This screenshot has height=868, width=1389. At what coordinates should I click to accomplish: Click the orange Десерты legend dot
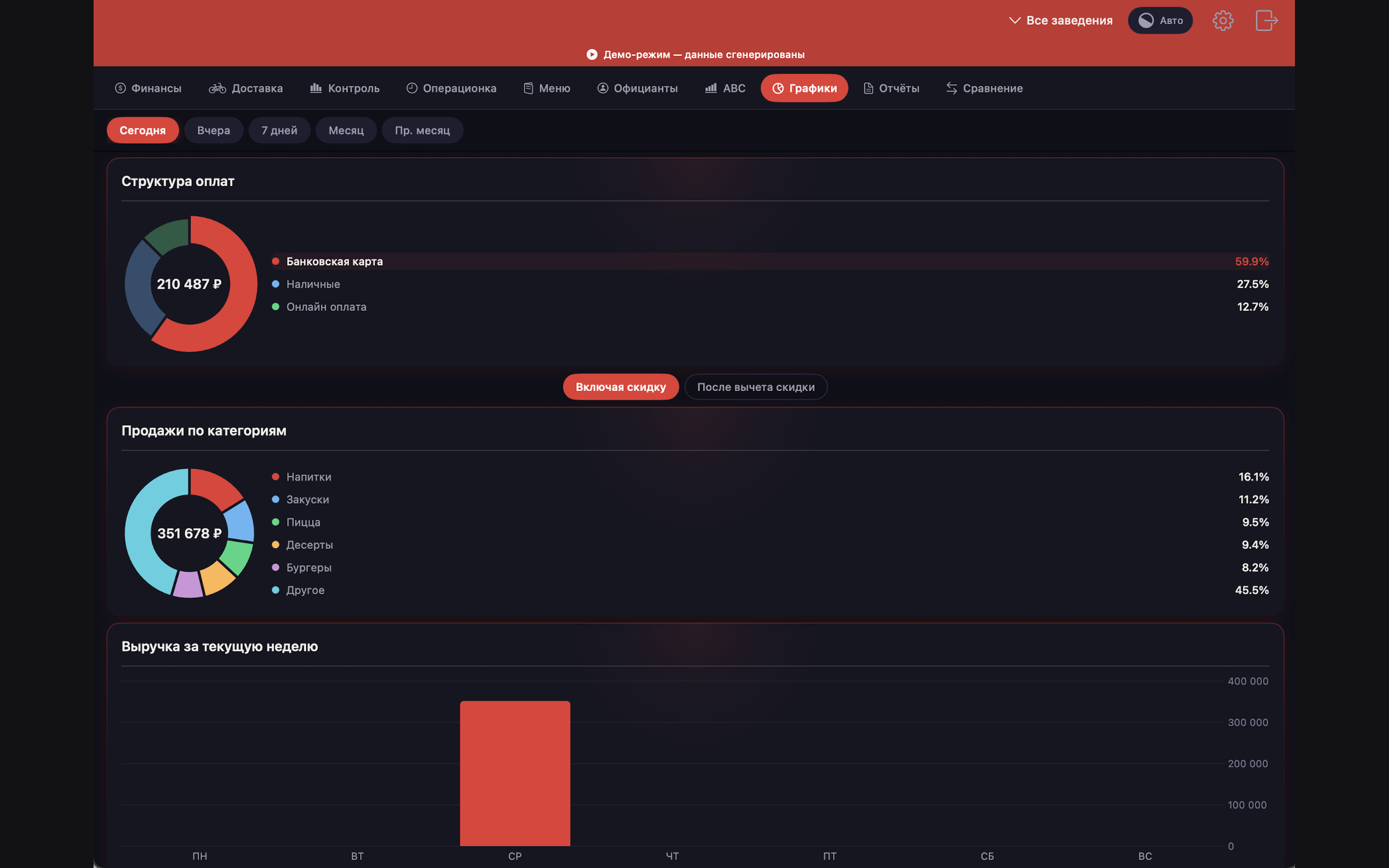[x=275, y=545]
